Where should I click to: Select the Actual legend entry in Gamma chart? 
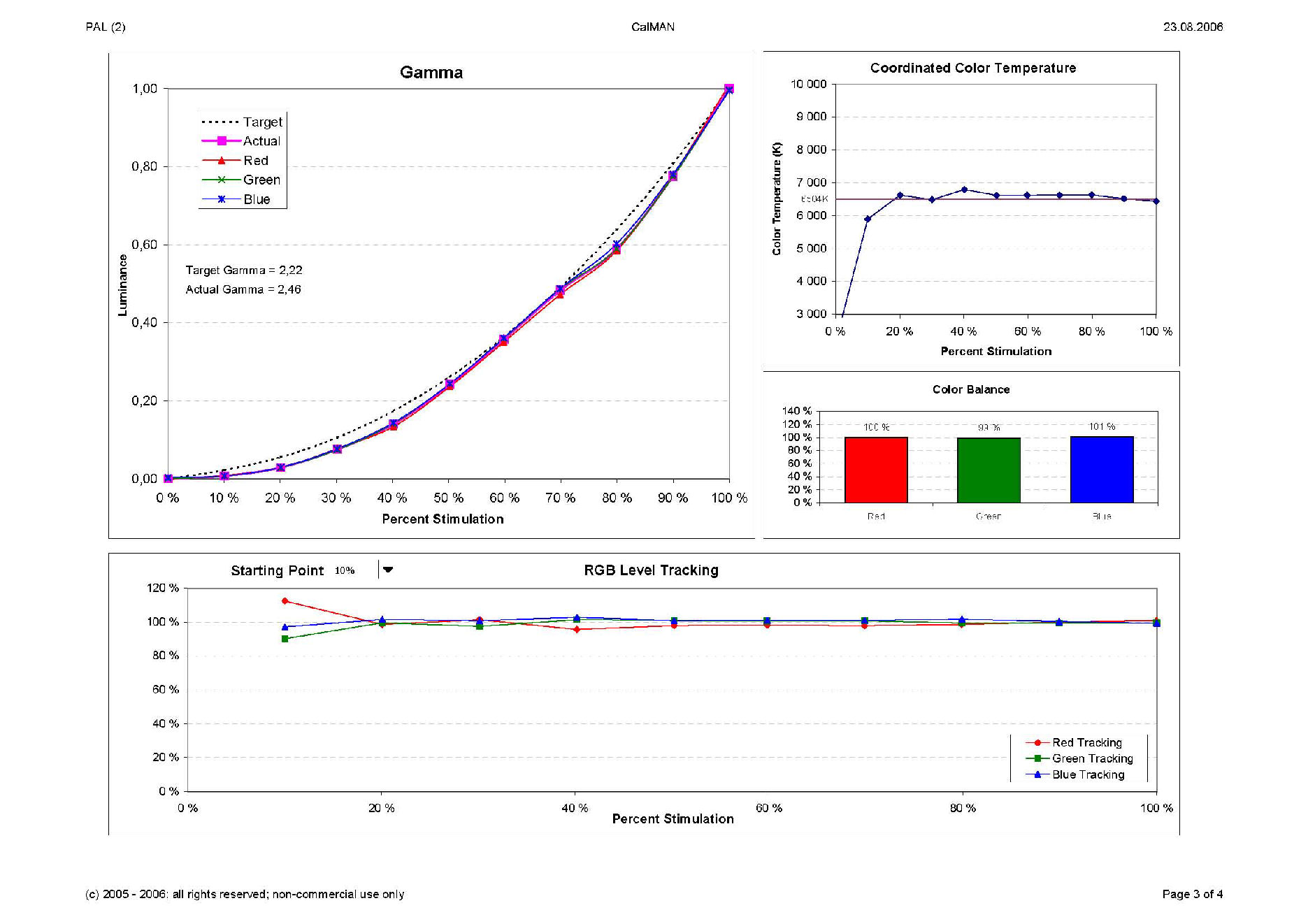click(242, 141)
